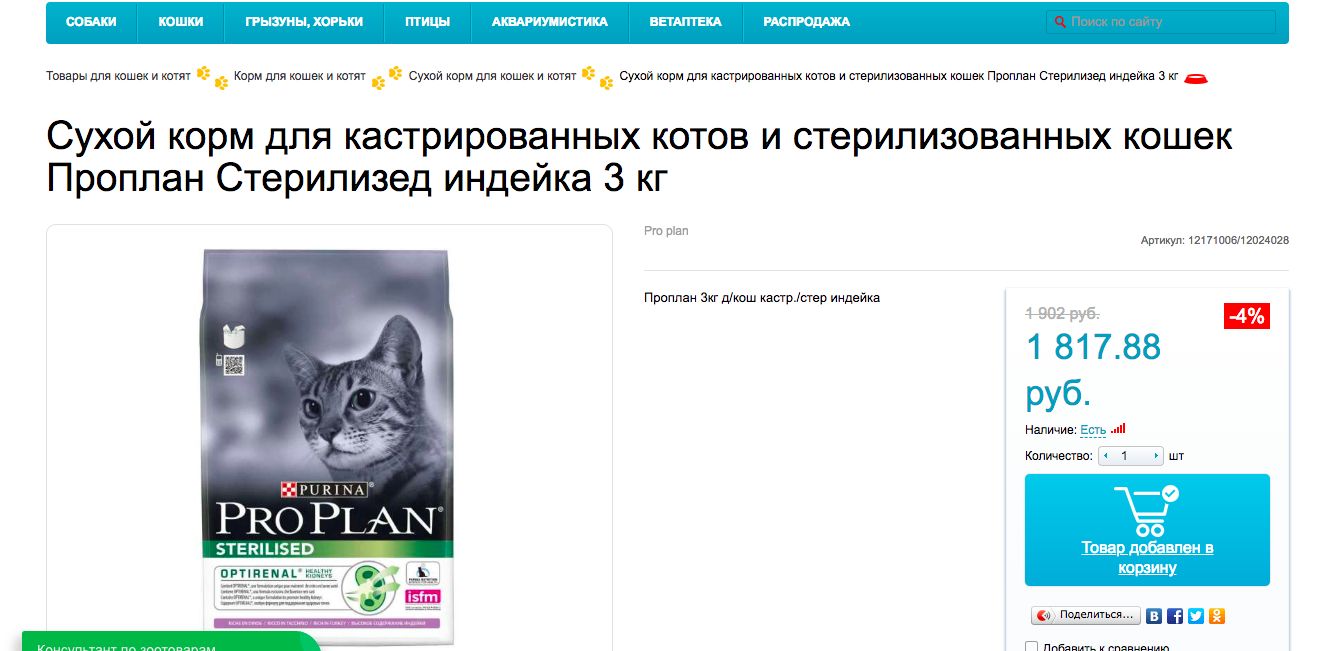Click the search magnifier icon
Screen dimensions: 1338x651
tap(1060, 22)
